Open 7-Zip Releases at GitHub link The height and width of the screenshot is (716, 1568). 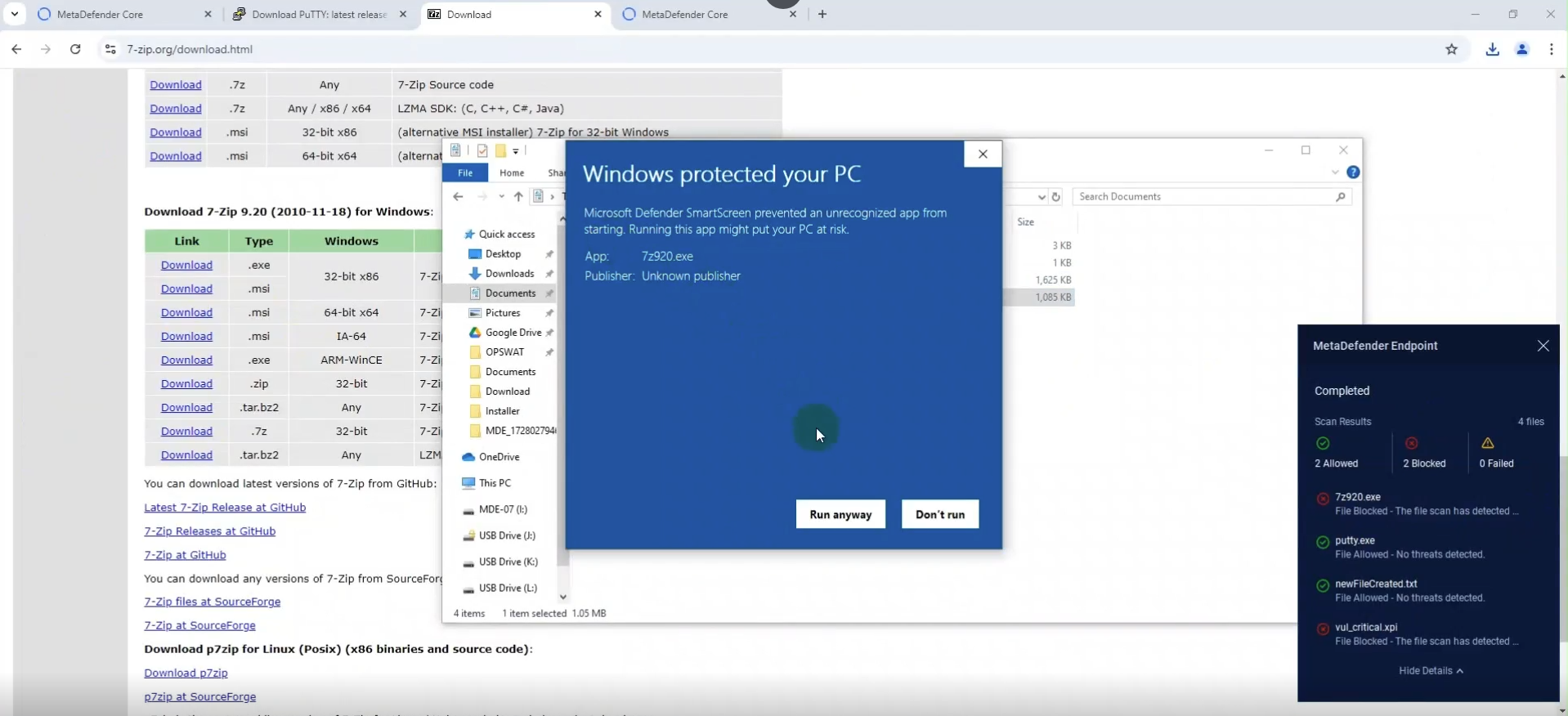coord(209,530)
